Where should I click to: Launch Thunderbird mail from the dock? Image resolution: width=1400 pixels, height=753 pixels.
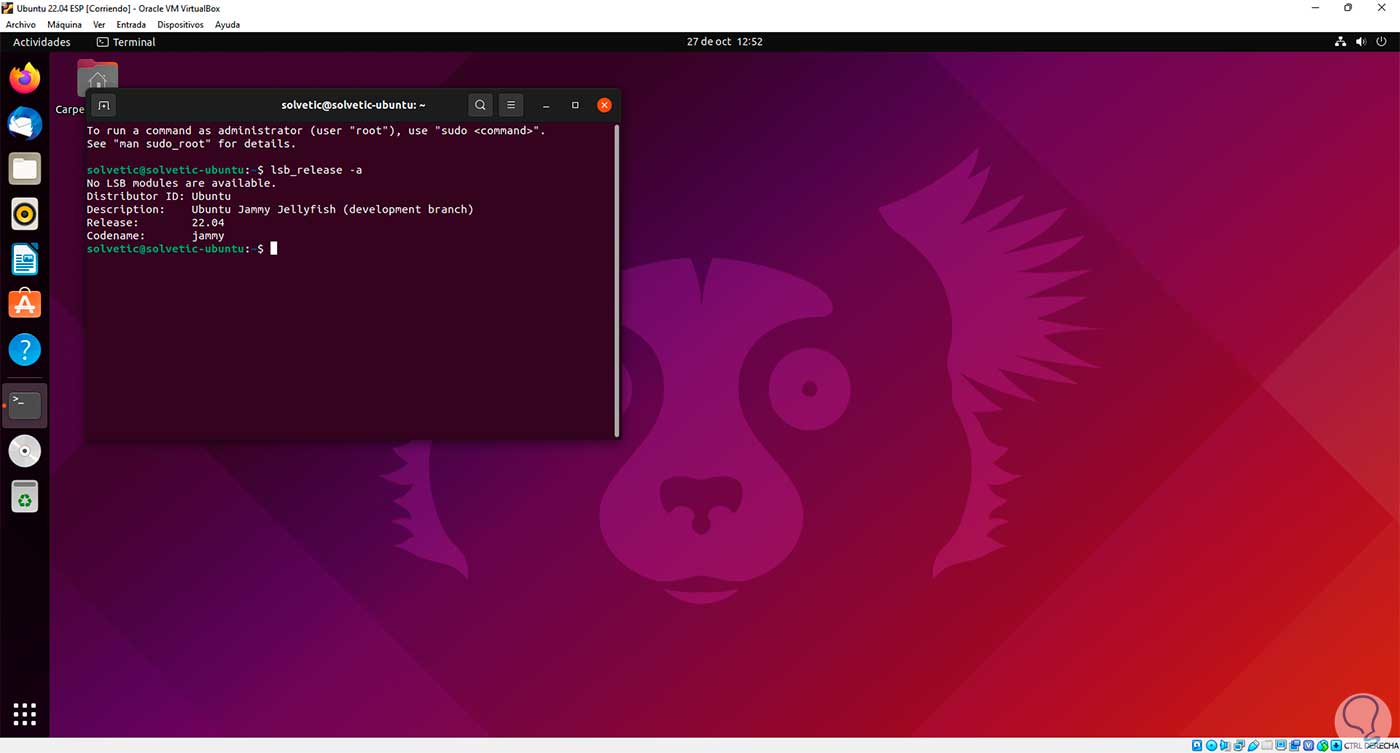[x=25, y=124]
